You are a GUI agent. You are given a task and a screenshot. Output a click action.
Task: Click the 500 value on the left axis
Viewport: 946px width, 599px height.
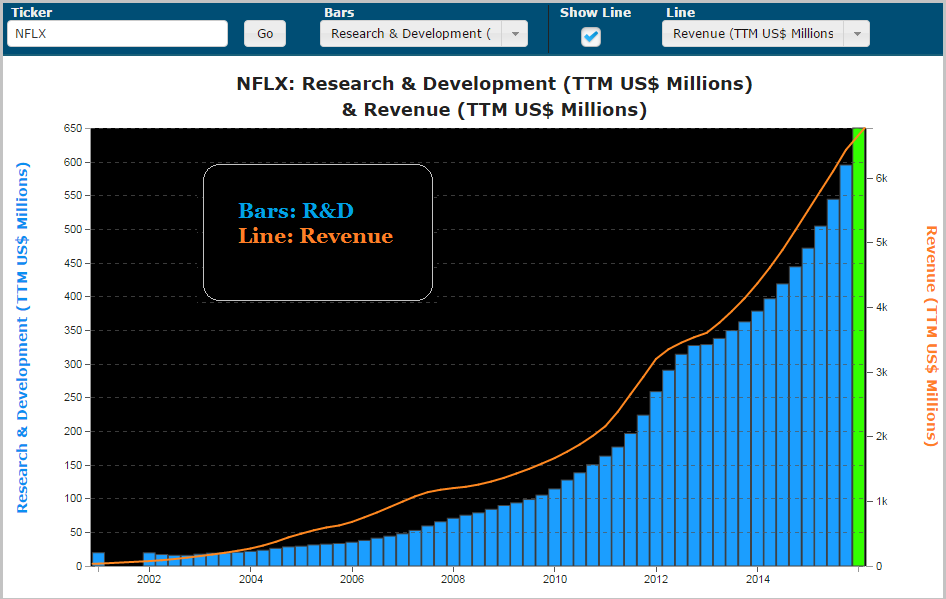click(x=72, y=229)
